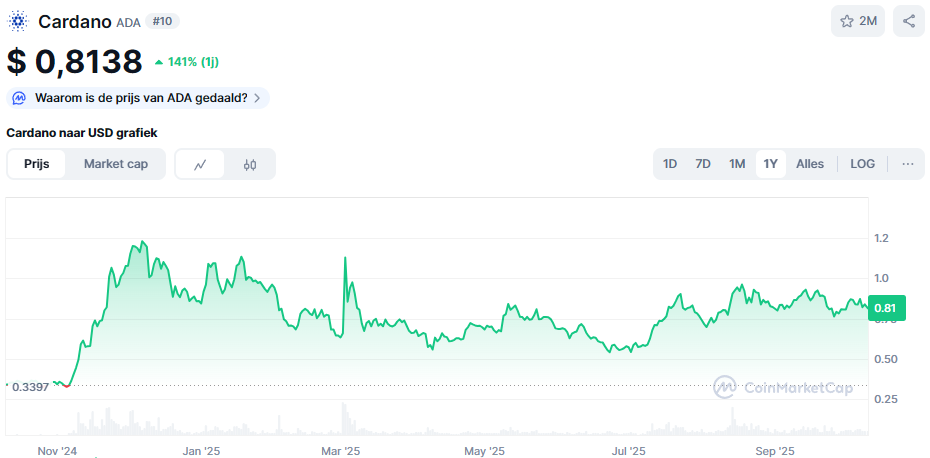Viewport: 930px width, 458px height.
Task: Expand 'Waarom is de prijs van ADA gedaald?' chevron
Action: tap(258, 98)
